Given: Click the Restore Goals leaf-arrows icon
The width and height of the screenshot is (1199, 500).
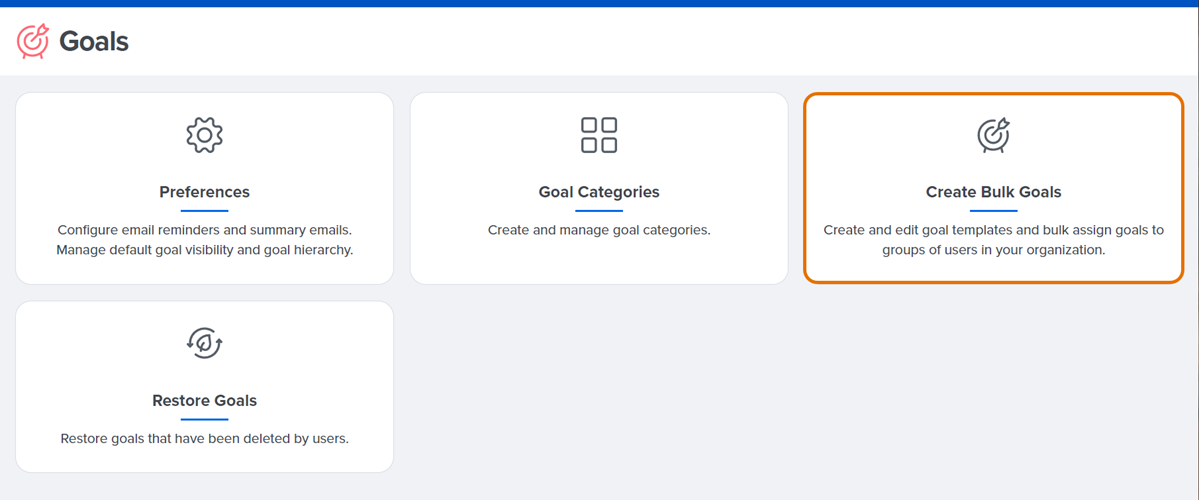Looking at the screenshot, I should coord(204,343).
